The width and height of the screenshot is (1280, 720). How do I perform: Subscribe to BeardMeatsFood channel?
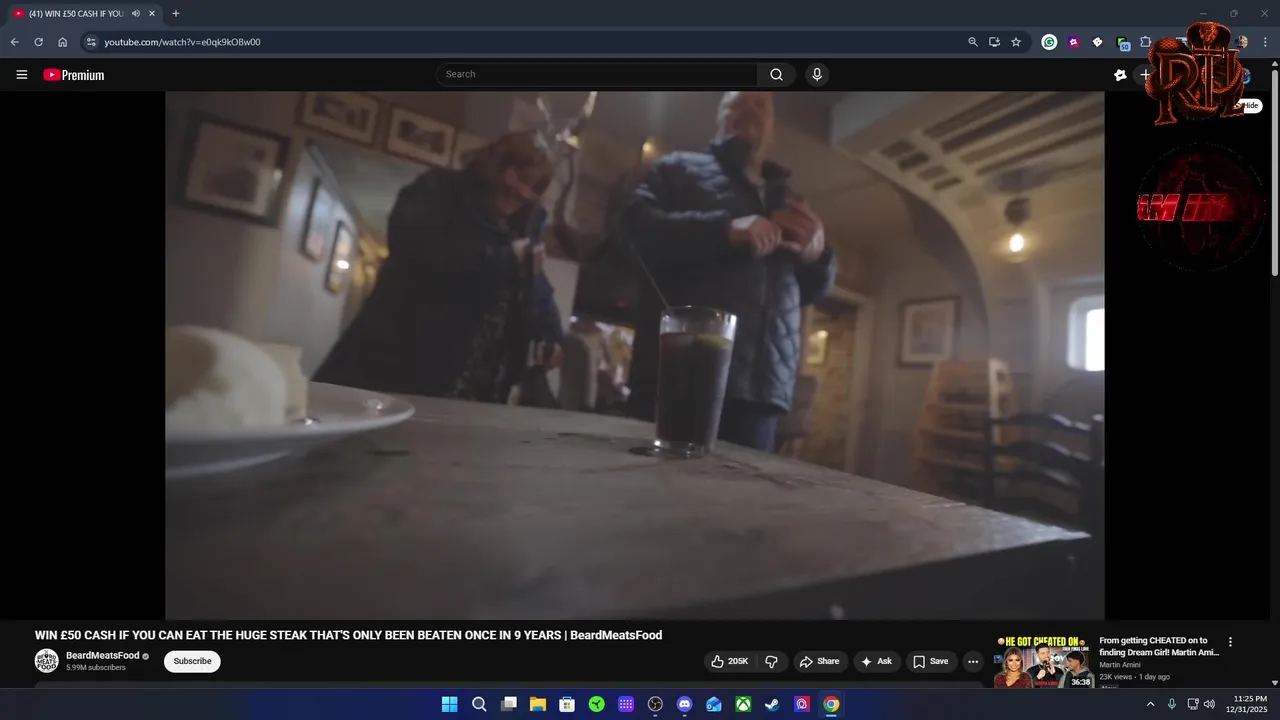point(192,661)
